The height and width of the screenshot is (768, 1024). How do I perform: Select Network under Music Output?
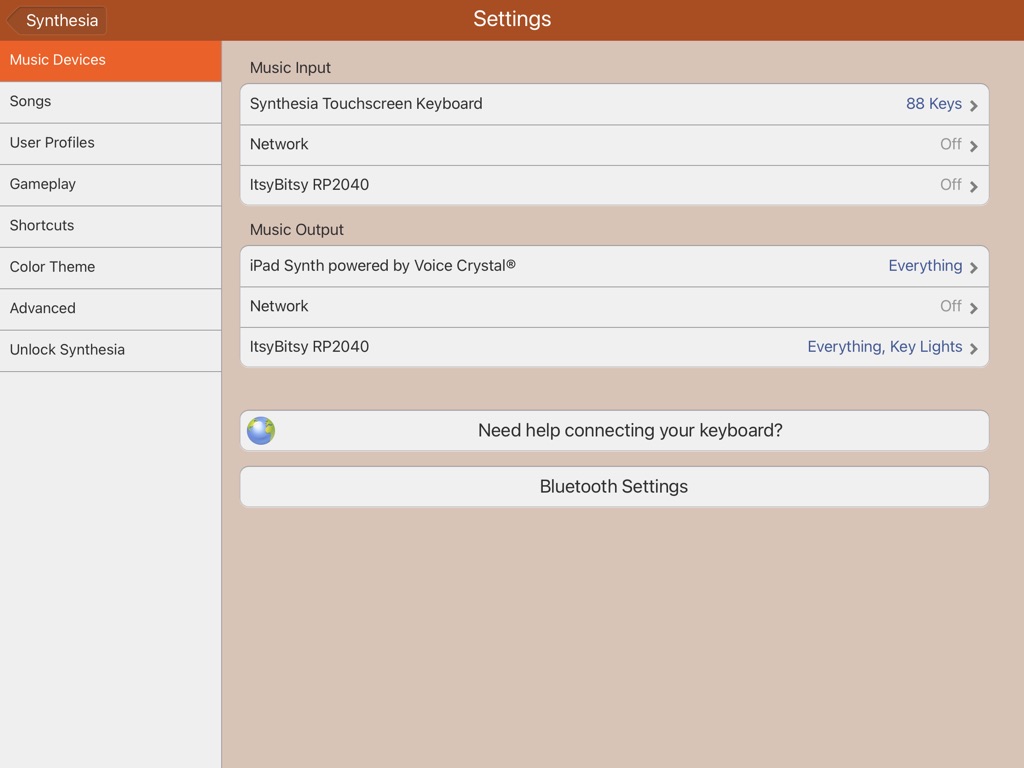pos(614,307)
